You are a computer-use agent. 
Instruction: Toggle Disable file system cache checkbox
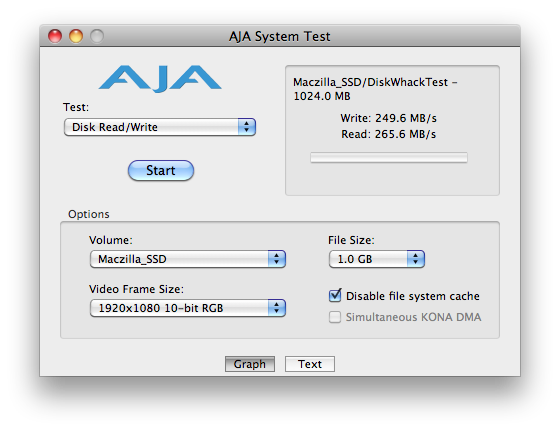[x=335, y=296]
